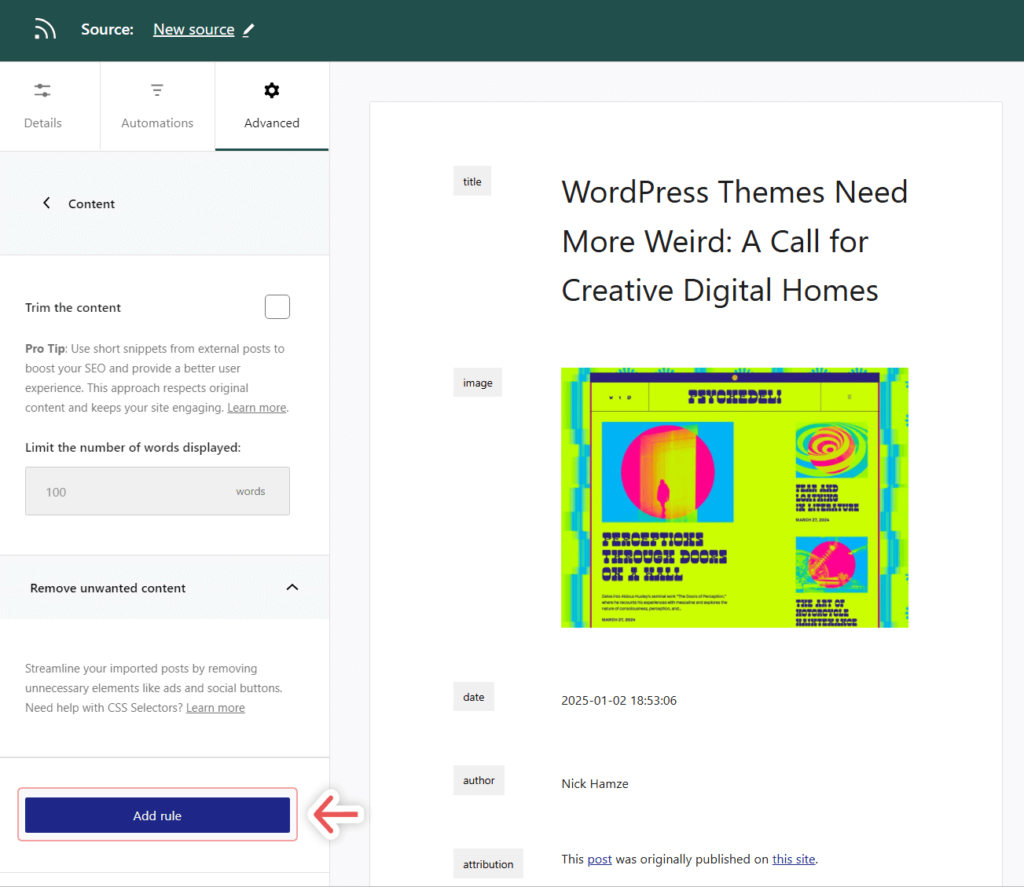
Task: Collapse the Remove unwanted content section
Action: [x=292, y=588]
